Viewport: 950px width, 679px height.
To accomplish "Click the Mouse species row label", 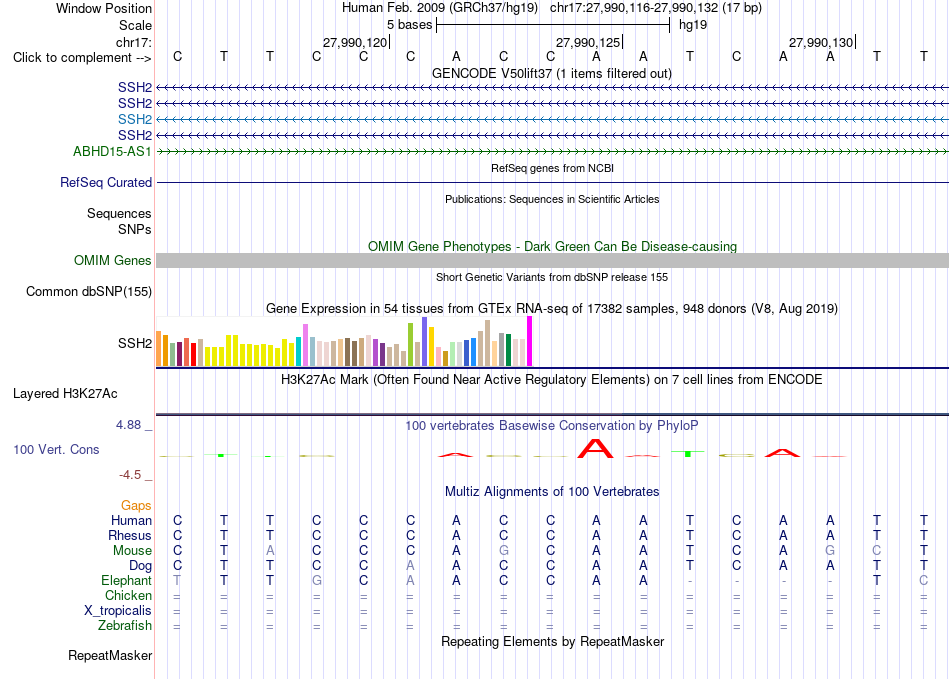I will coord(132,551).
